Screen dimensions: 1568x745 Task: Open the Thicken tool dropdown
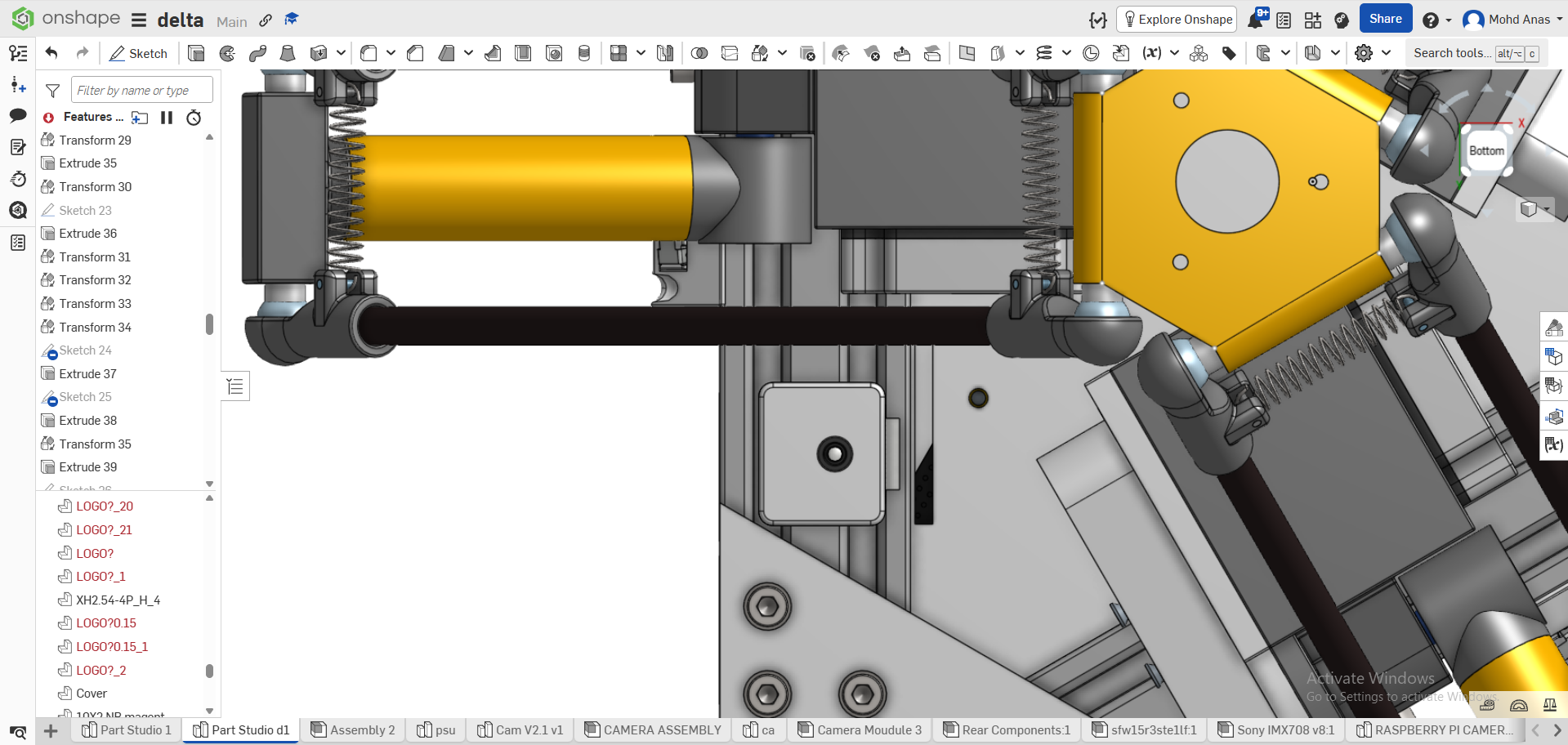(341, 53)
